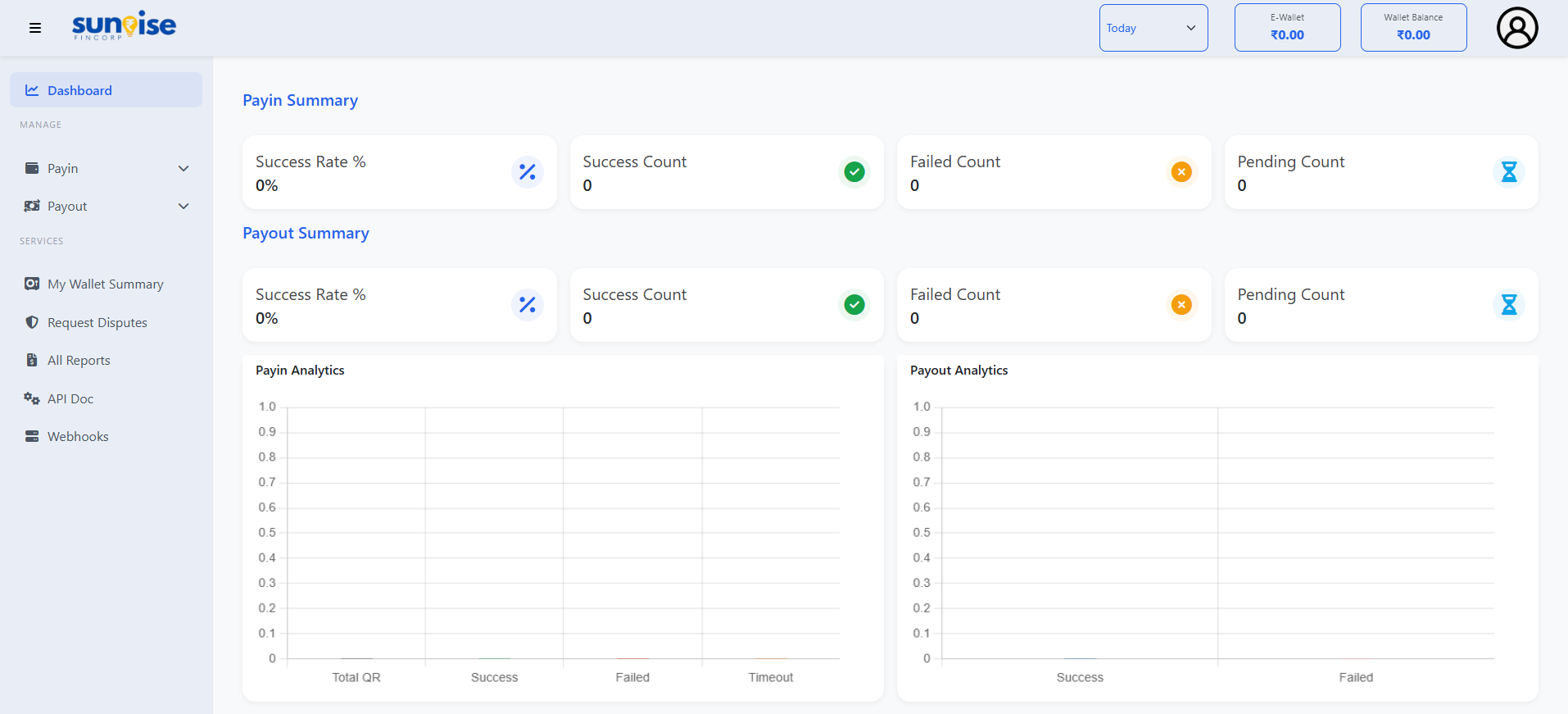Image resolution: width=1568 pixels, height=714 pixels.
Task: Click Payin Success Count green checkmark icon
Action: tap(854, 172)
